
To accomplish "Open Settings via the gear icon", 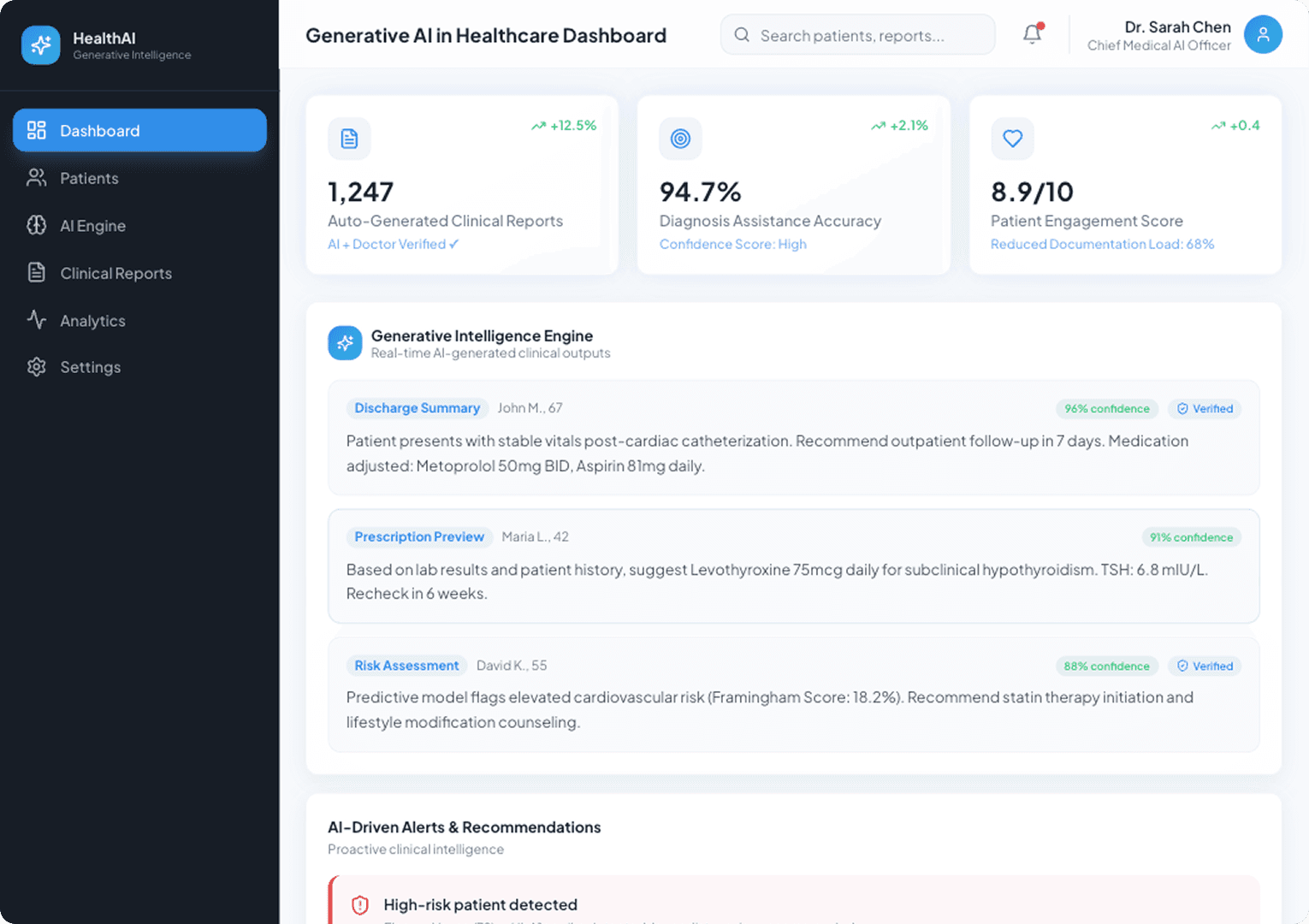I will pyautogui.click(x=36, y=366).
